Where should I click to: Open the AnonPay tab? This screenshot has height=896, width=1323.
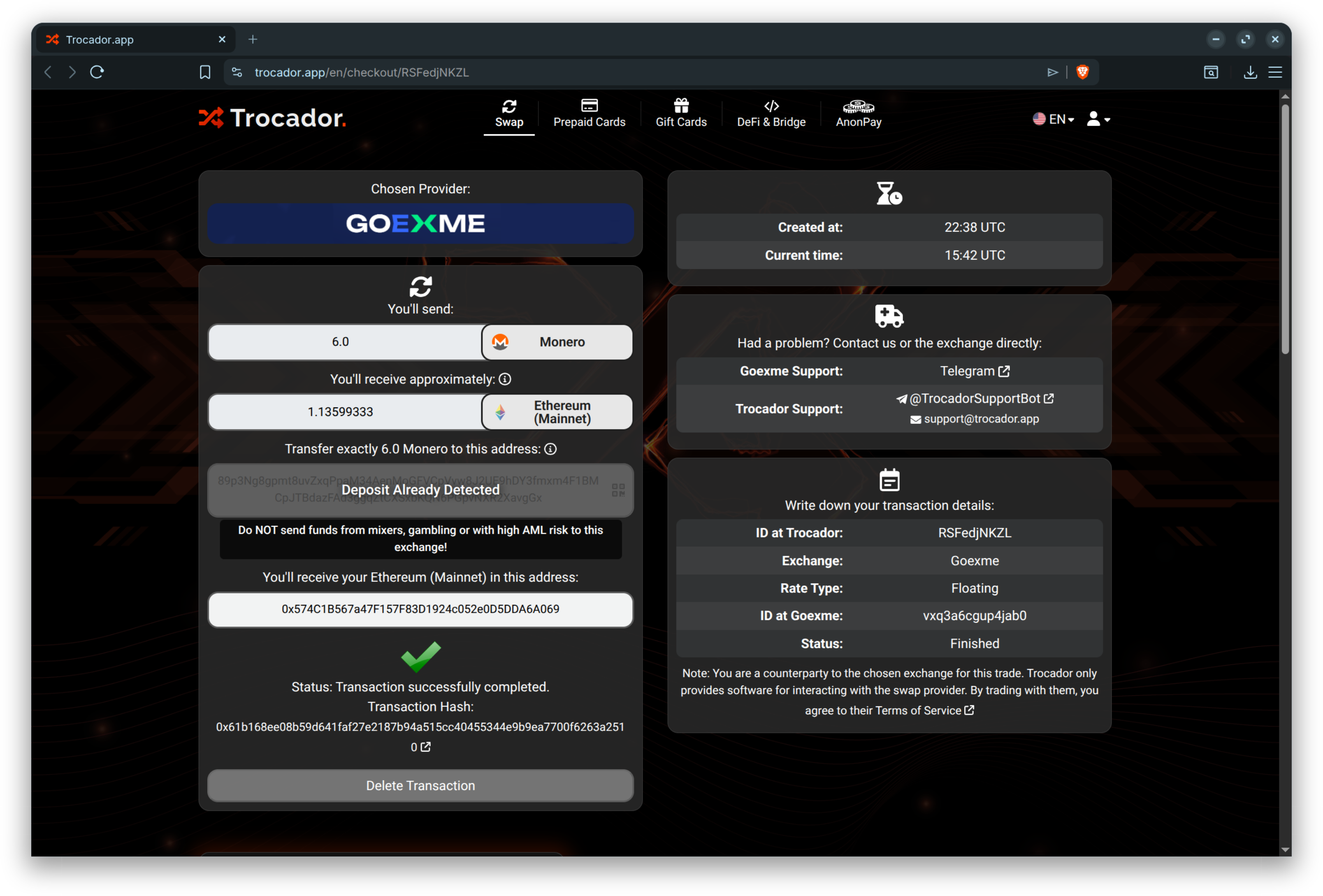click(859, 114)
